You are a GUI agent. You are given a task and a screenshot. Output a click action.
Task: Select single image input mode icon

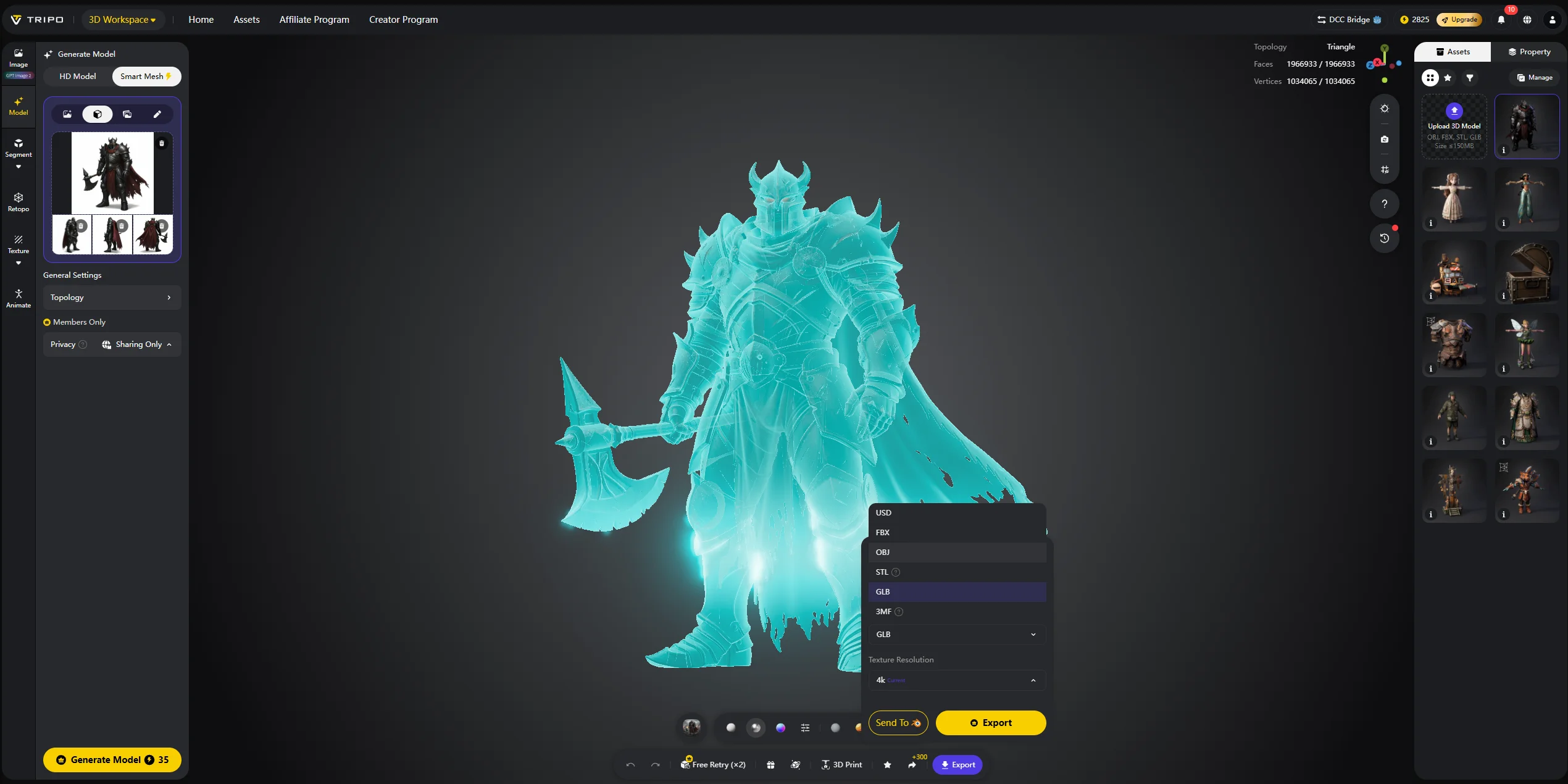(x=67, y=114)
